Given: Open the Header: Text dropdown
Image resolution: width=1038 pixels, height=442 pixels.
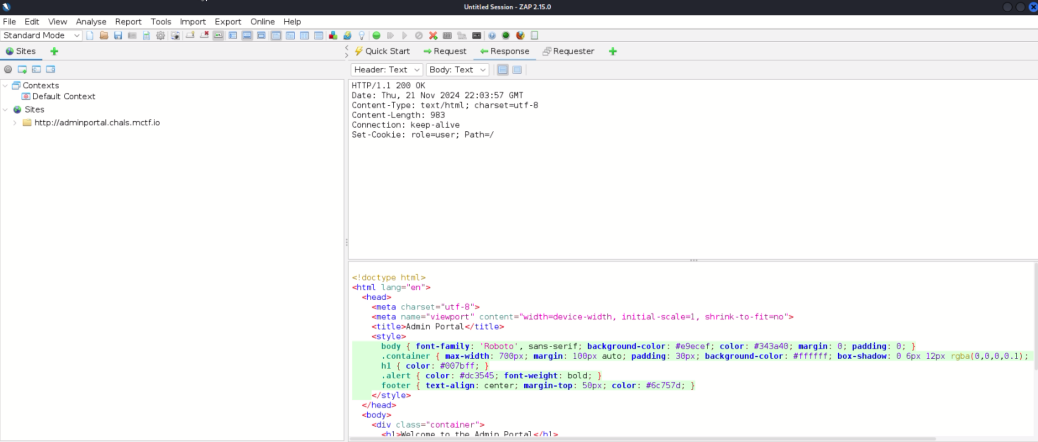Looking at the screenshot, I should [x=387, y=69].
